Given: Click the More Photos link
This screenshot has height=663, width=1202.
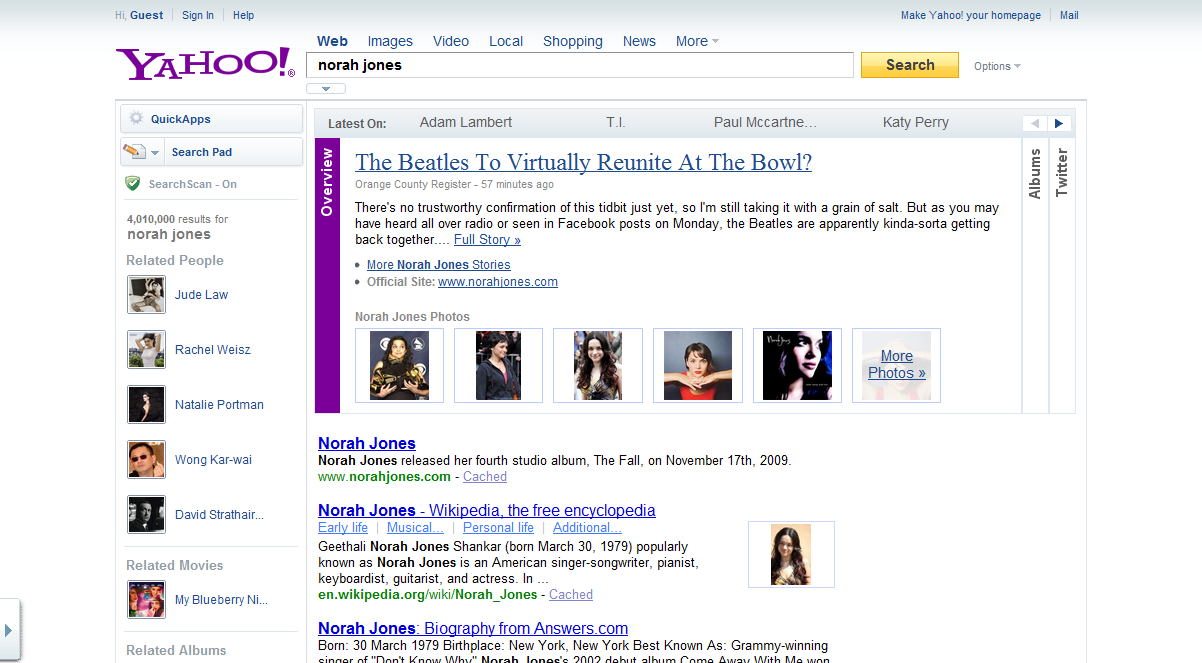Looking at the screenshot, I should coord(897,365).
